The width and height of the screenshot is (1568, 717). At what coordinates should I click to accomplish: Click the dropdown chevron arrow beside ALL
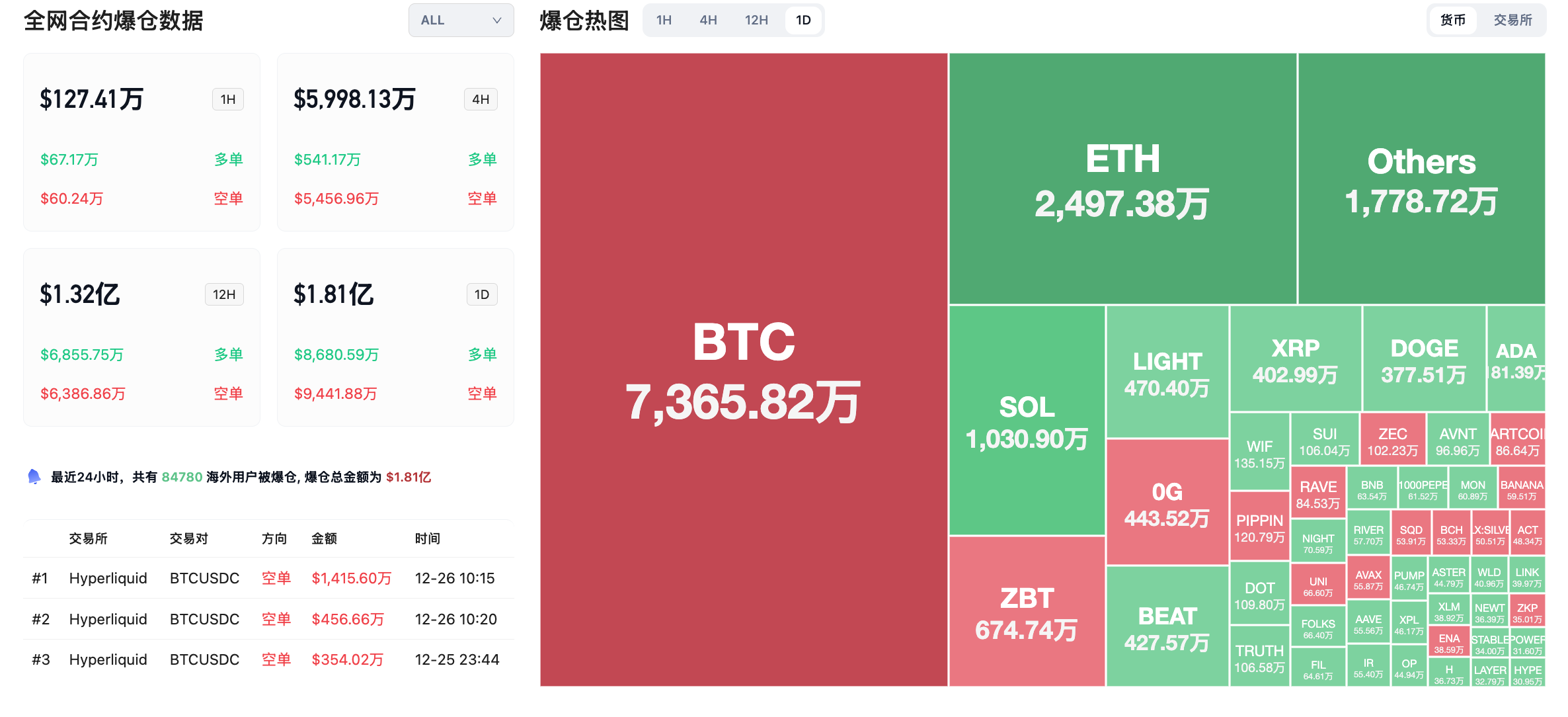click(x=497, y=21)
